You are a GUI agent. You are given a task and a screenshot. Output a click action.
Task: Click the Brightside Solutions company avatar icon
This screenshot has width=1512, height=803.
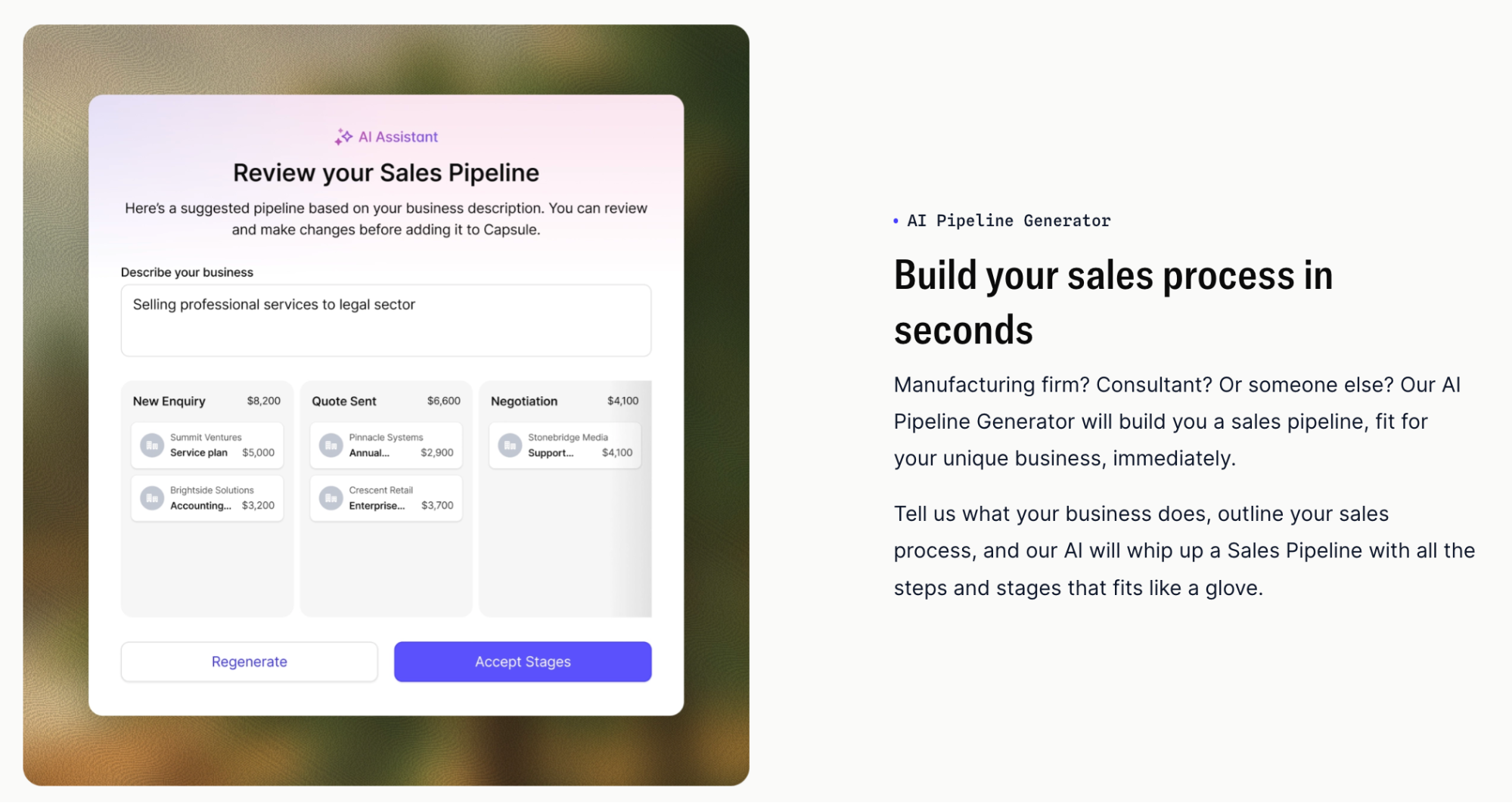(x=152, y=498)
